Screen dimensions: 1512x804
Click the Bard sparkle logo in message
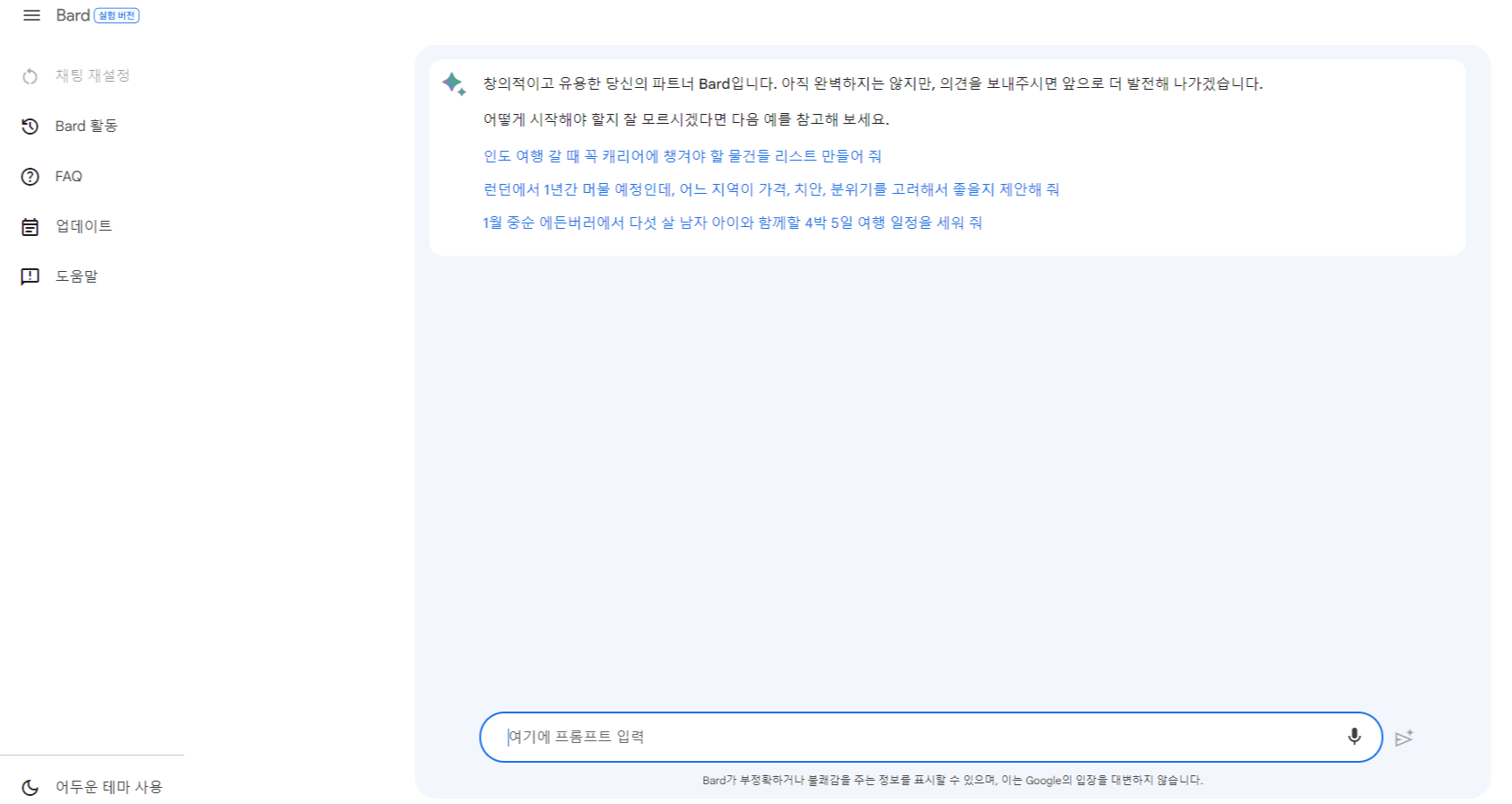(454, 84)
